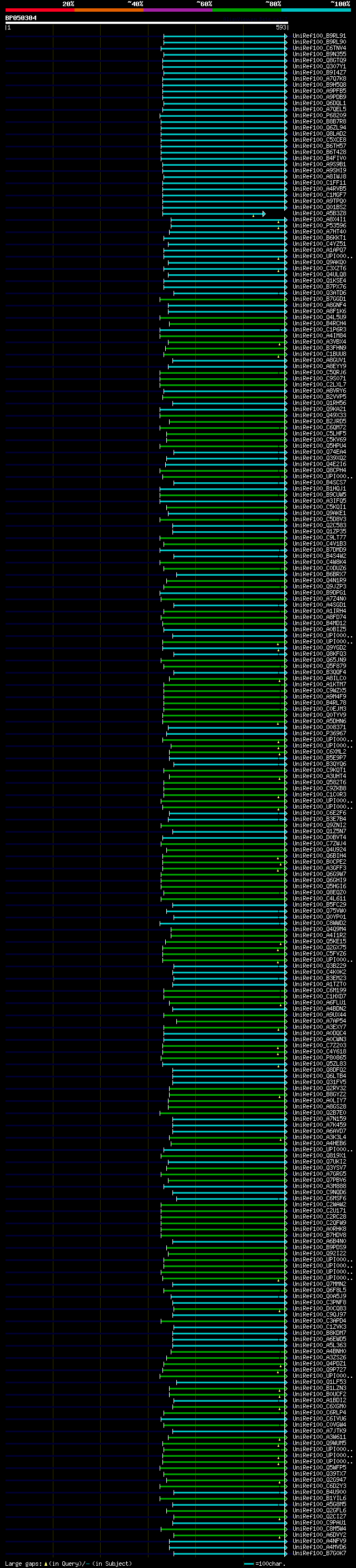Click the UniRef100_B6TH57 label

[319, 146]
